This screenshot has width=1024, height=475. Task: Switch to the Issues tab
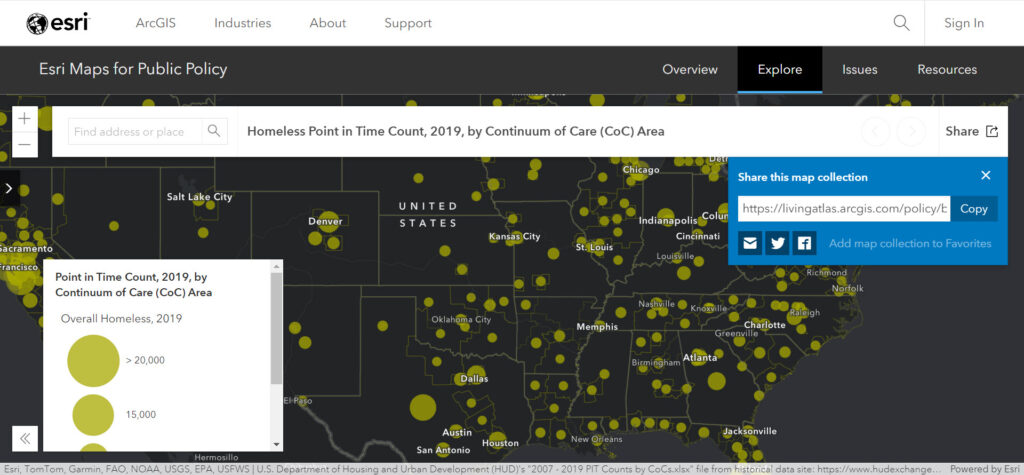(859, 69)
